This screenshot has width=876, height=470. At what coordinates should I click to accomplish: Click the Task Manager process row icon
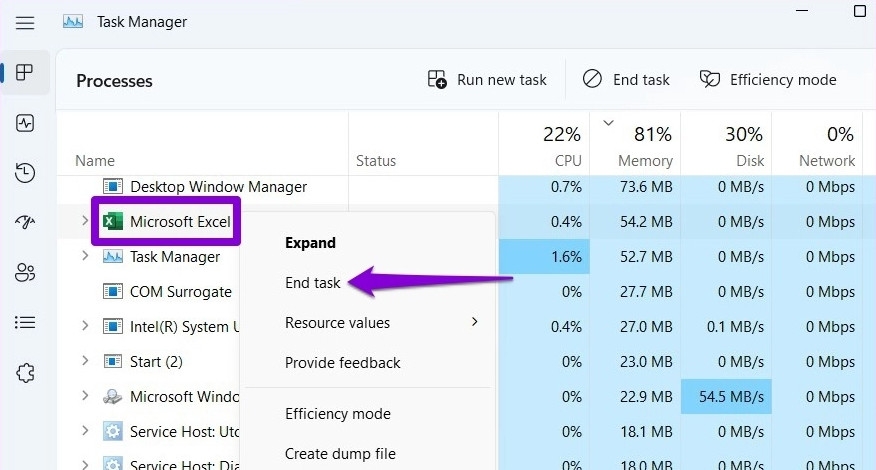point(113,257)
